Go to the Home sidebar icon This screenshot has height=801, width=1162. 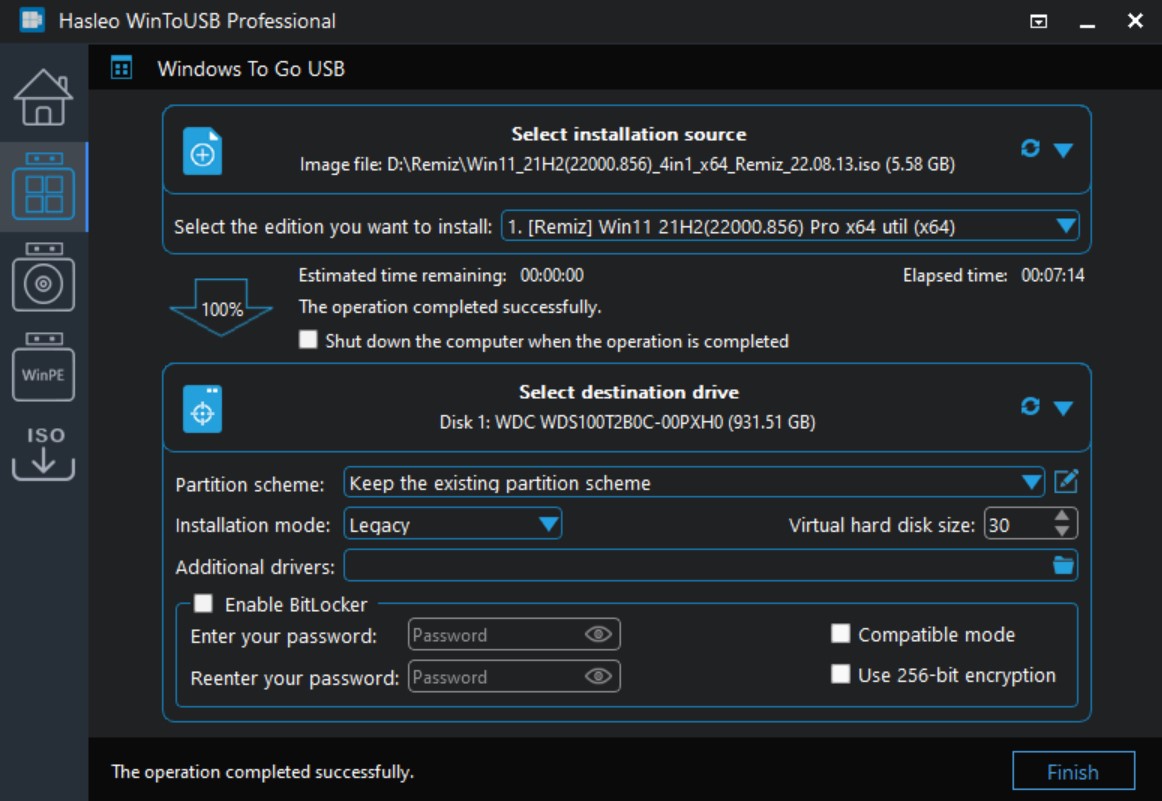(x=43, y=97)
